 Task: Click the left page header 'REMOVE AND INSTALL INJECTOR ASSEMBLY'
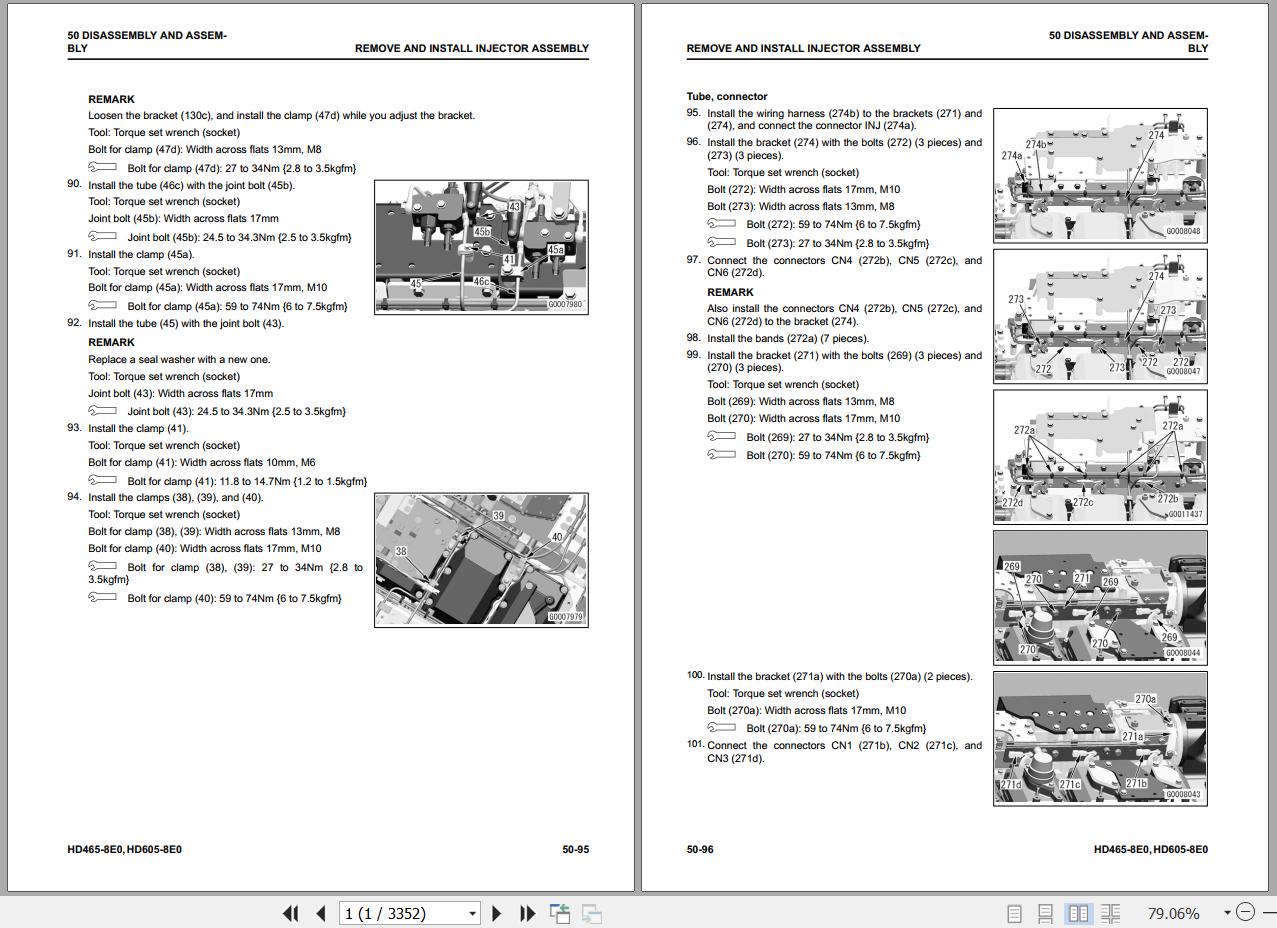[472, 48]
